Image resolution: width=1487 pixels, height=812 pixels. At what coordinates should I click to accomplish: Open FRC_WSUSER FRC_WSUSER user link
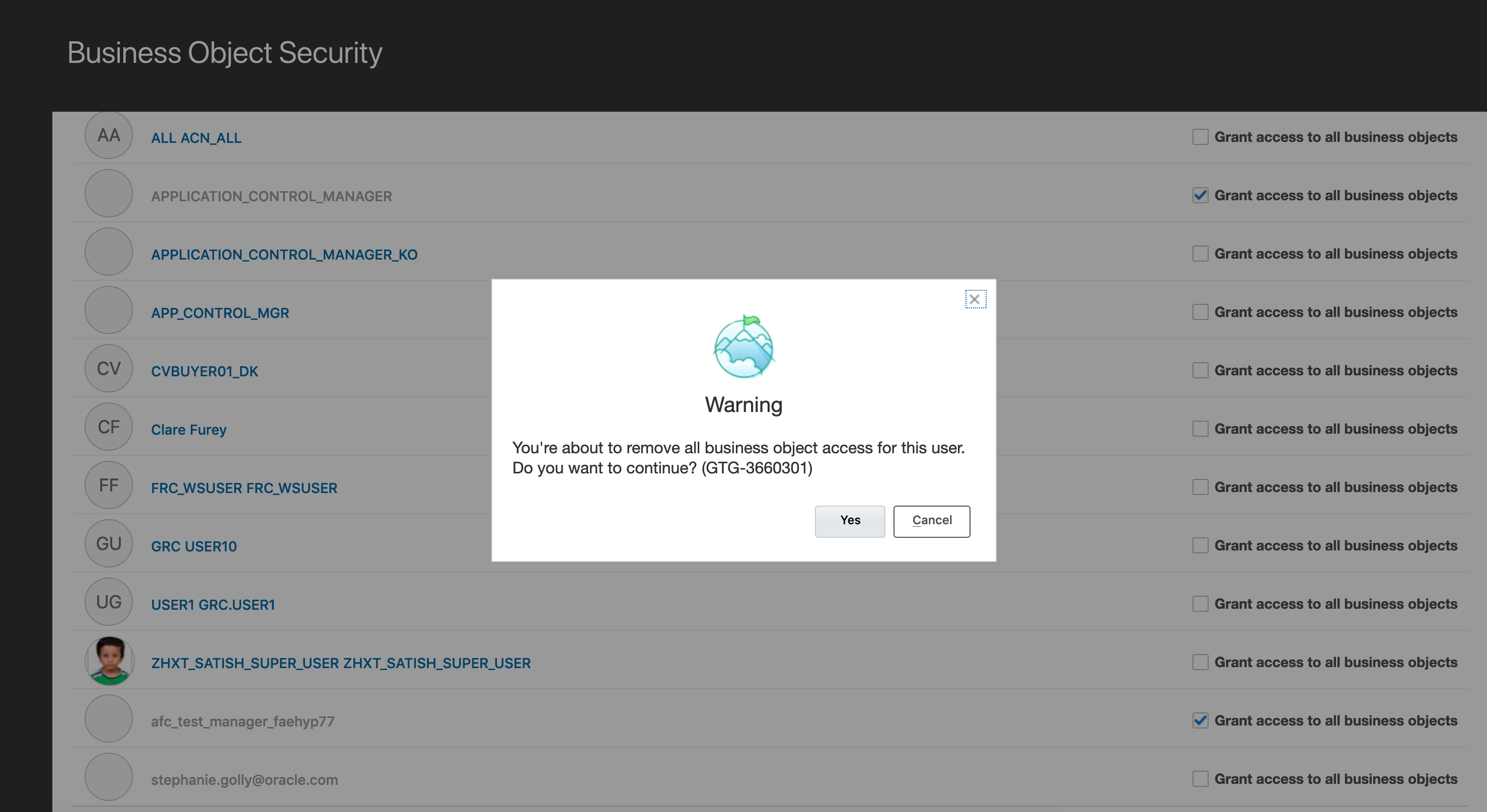coord(244,488)
